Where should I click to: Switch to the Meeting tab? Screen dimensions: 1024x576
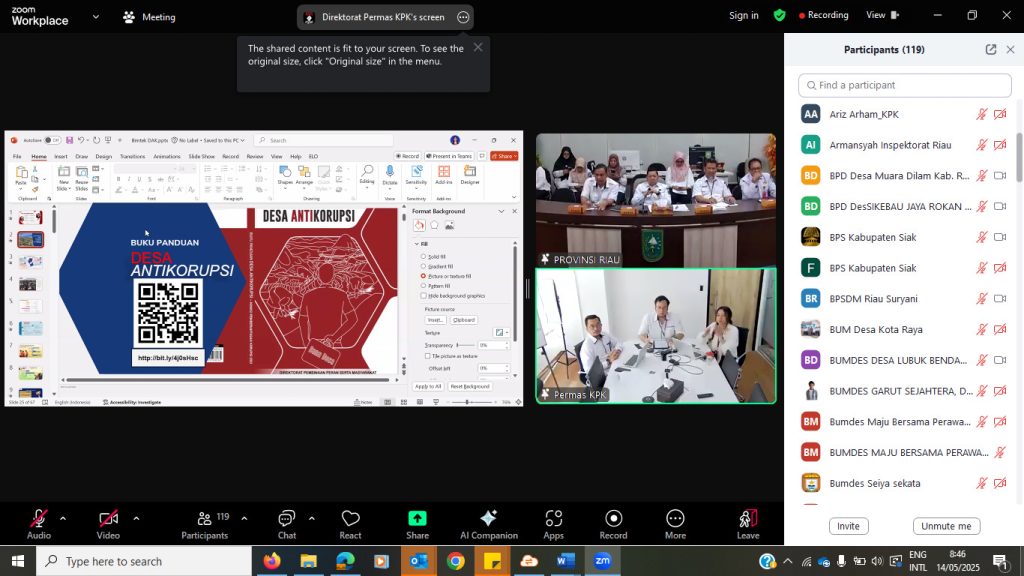point(149,17)
